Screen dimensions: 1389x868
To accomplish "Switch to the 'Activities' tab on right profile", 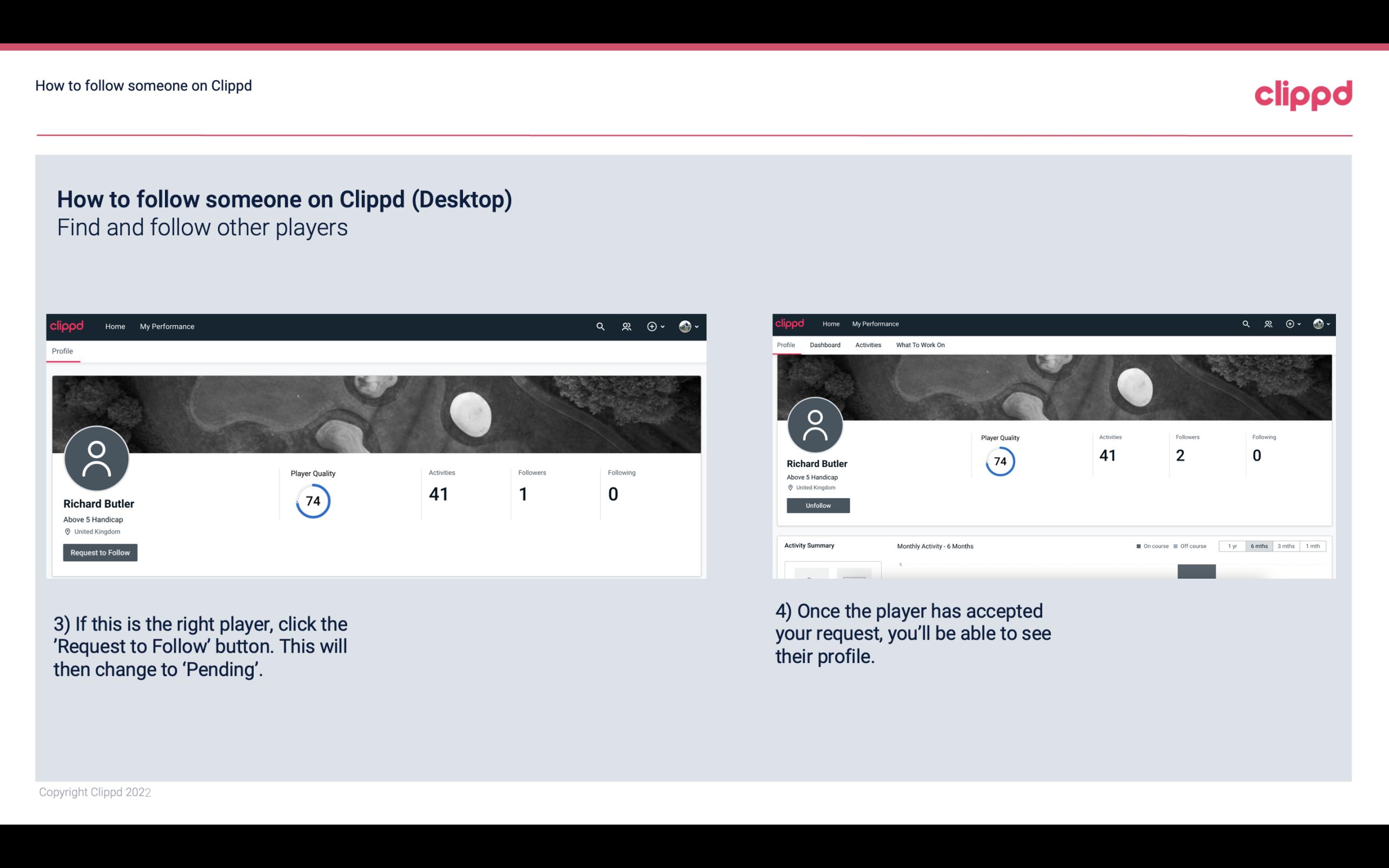I will pyautogui.click(x=866, y=345).
